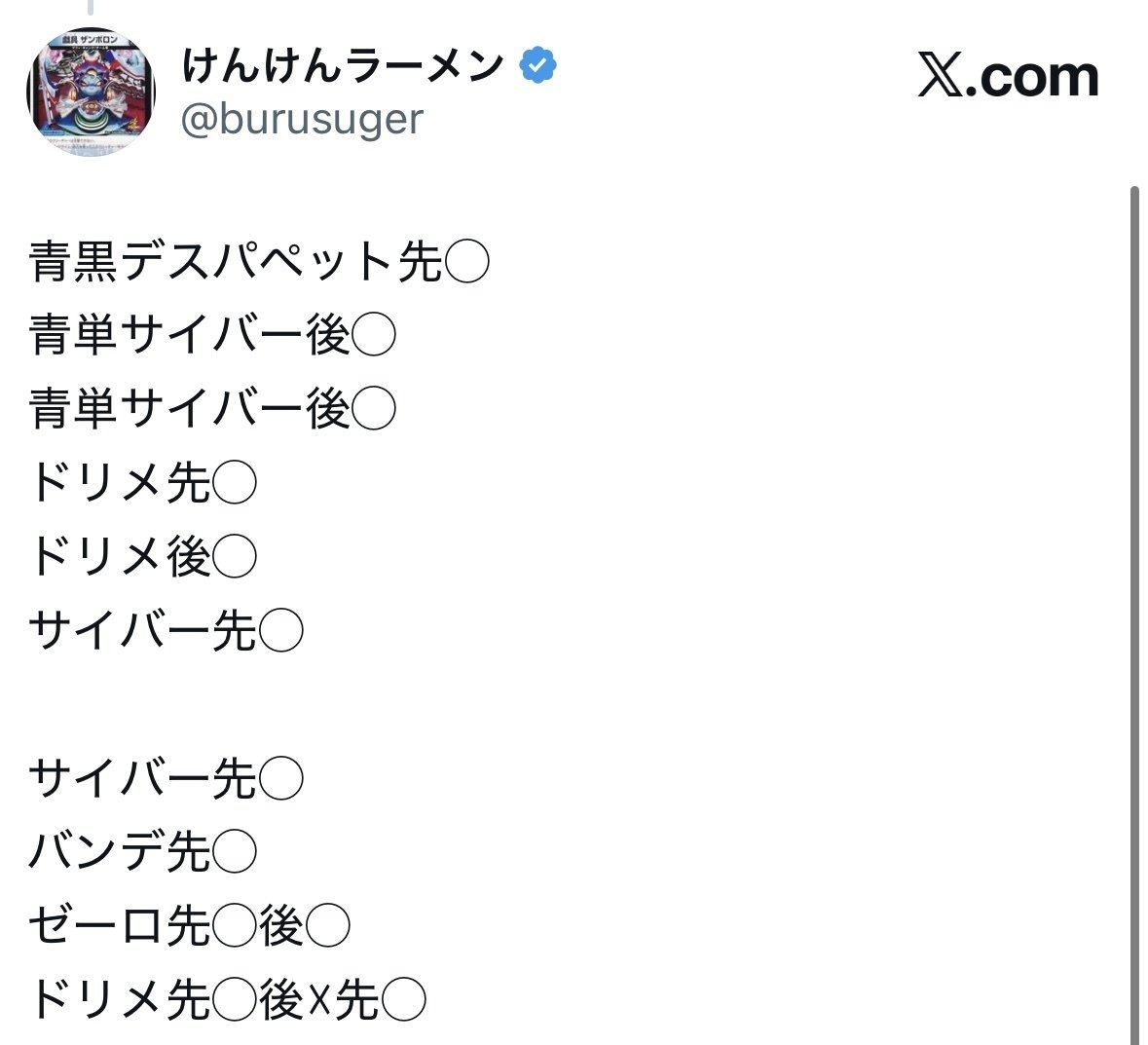1148x1045 pixels.
Task: Select the 青黒デスパペット先◯ text line
Action: 258,259
